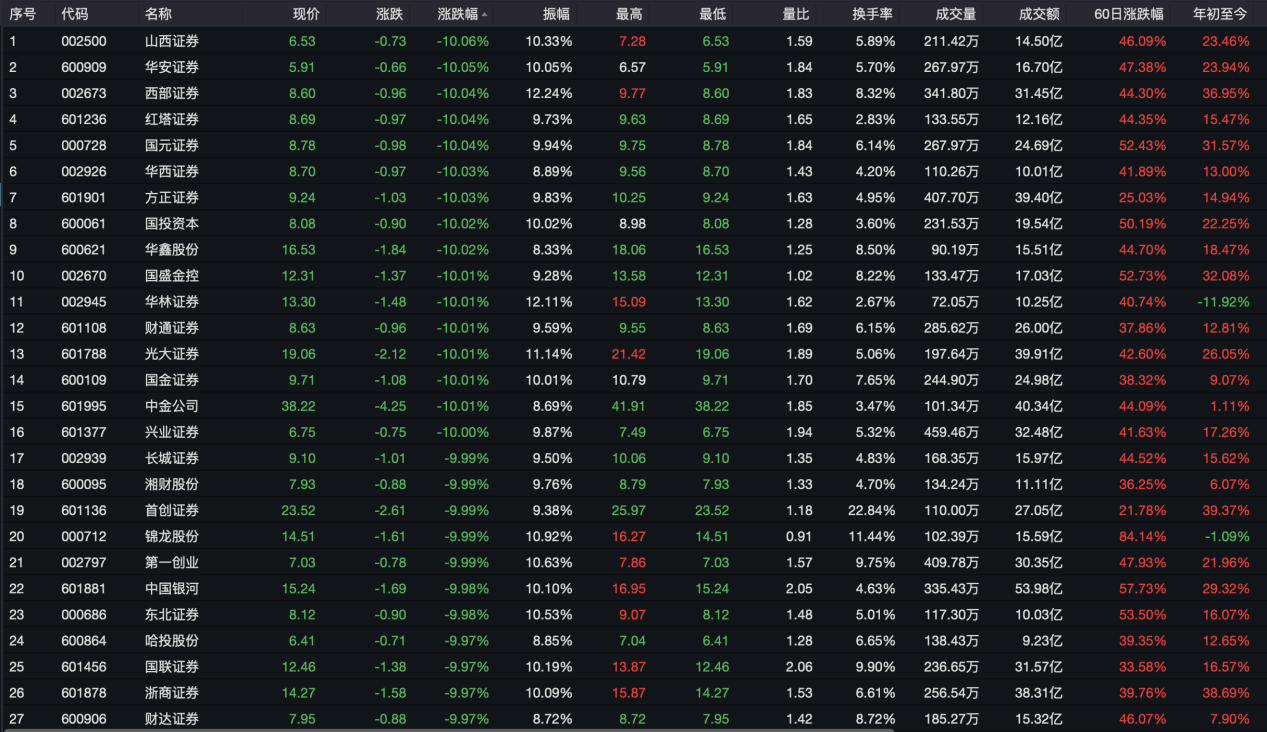This screenshot has width=1267, height=732.
Task: Click the 序号 column header
Action: pyautogui.click(x=22, y=14)
